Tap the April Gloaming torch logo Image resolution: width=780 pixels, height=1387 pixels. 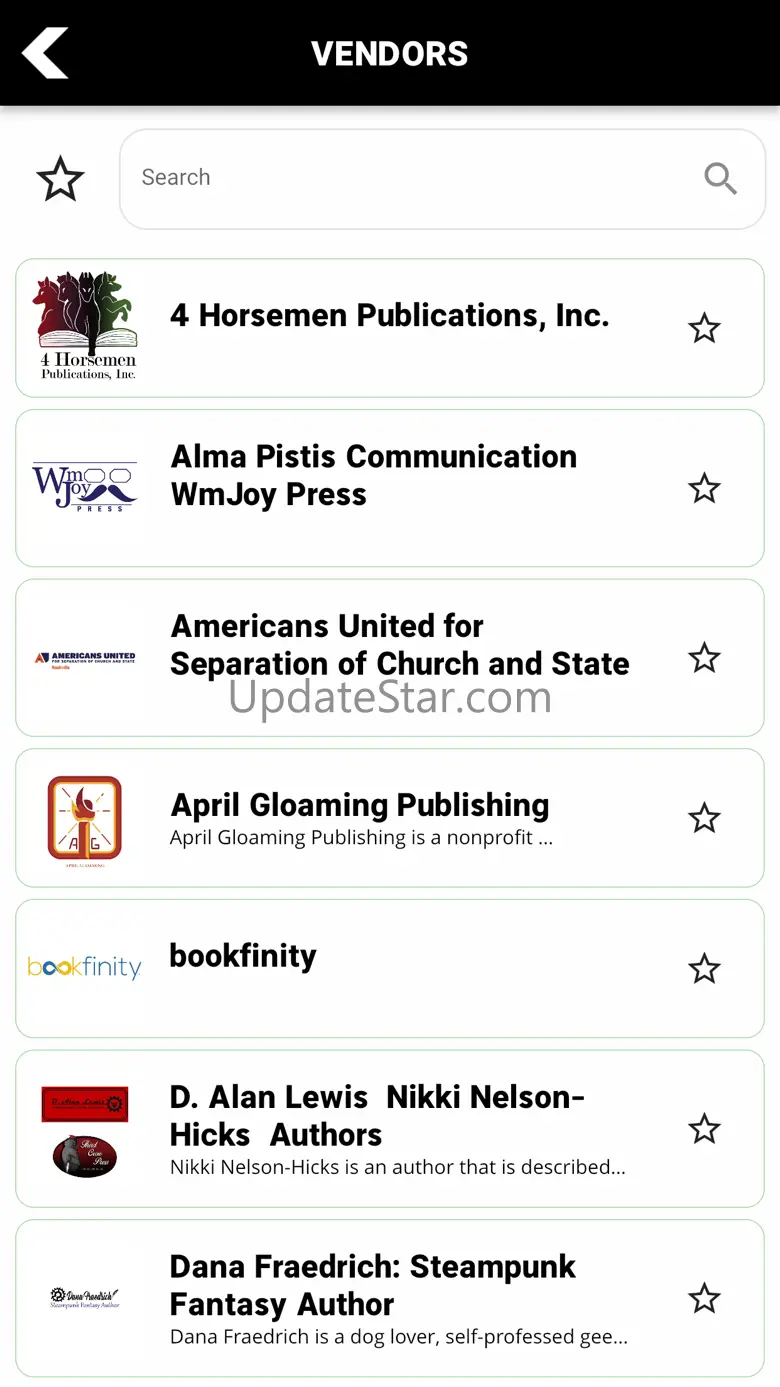point(85,819)
